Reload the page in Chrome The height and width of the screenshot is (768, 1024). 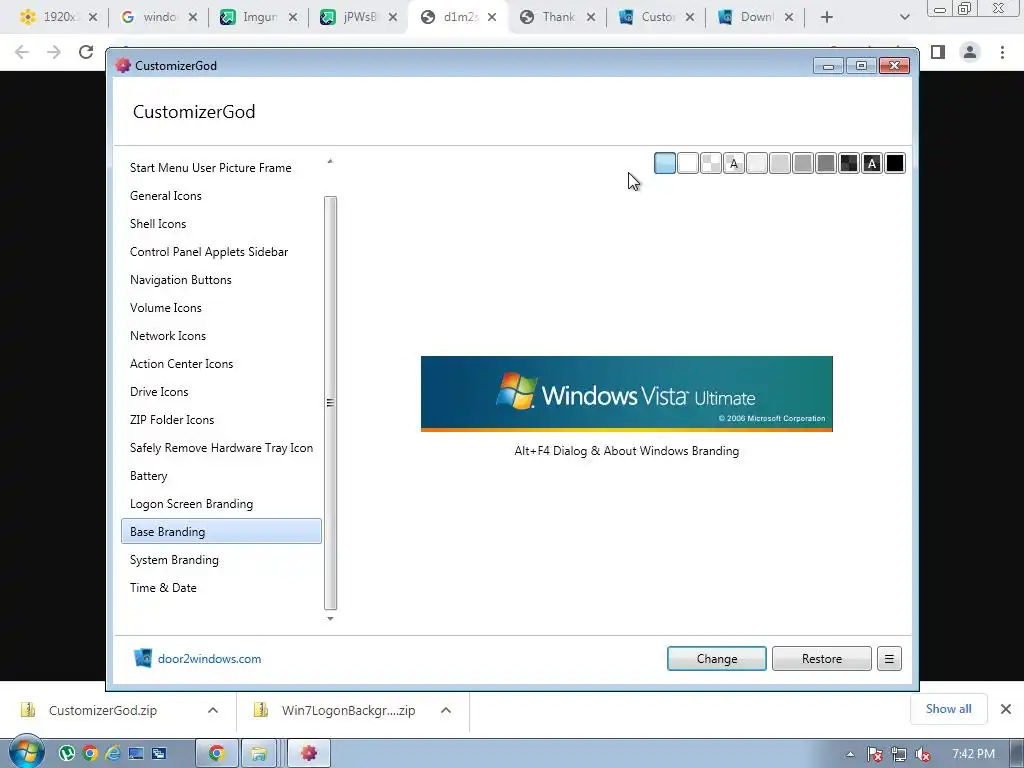pos(86,52)
